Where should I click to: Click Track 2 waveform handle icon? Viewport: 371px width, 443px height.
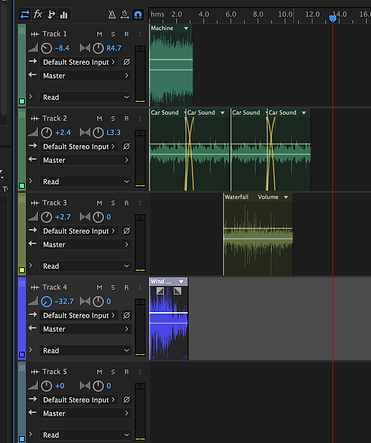[35, 118]
